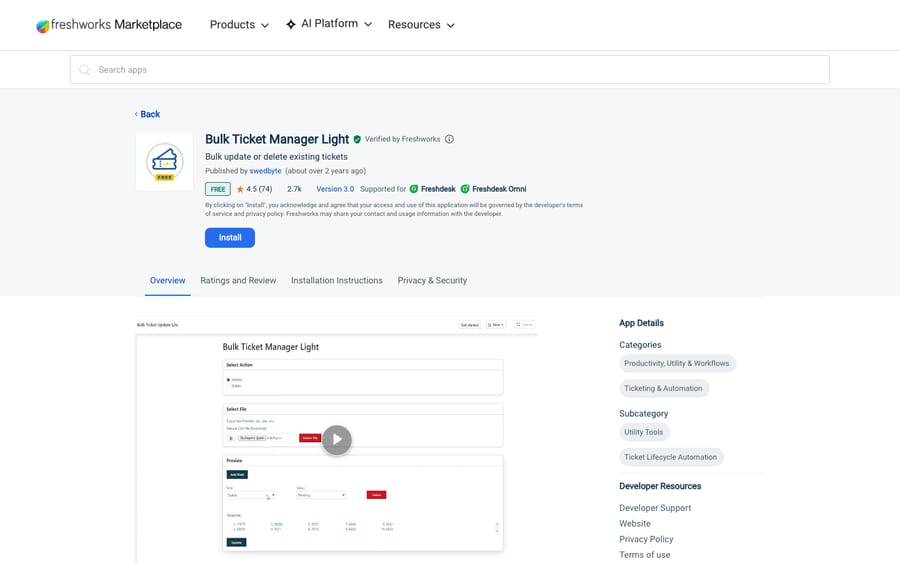
Task: Click the Freshdesk Omni product icon
Action: pos(465,189)
